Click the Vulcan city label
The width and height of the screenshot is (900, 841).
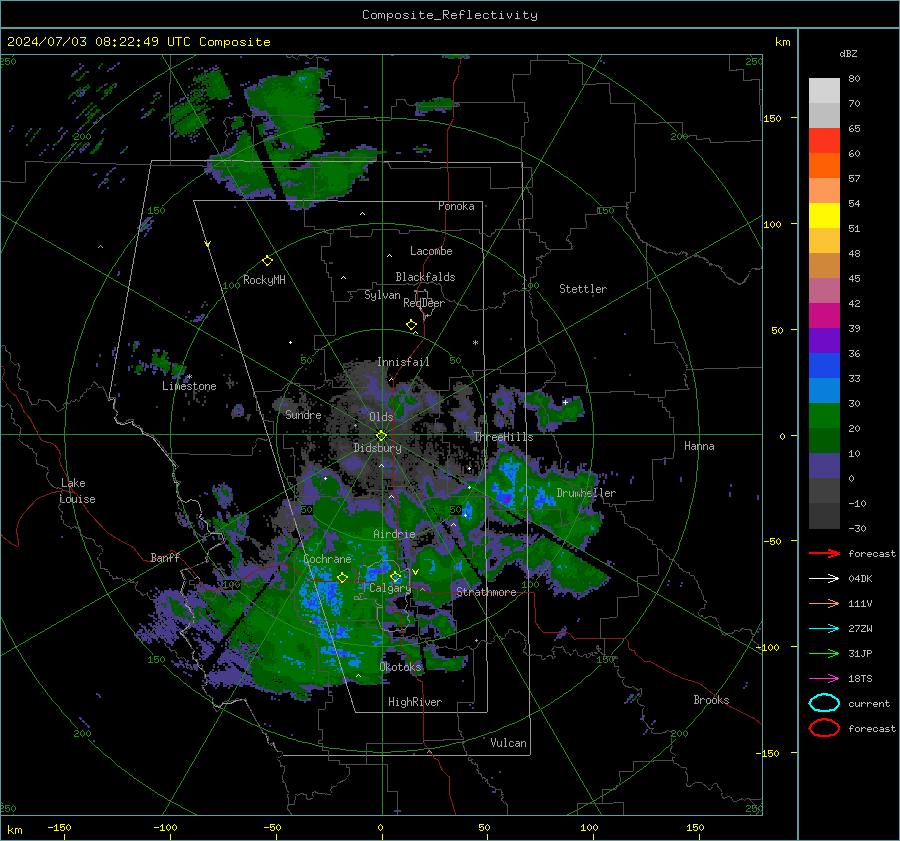[x=509, y=743]
